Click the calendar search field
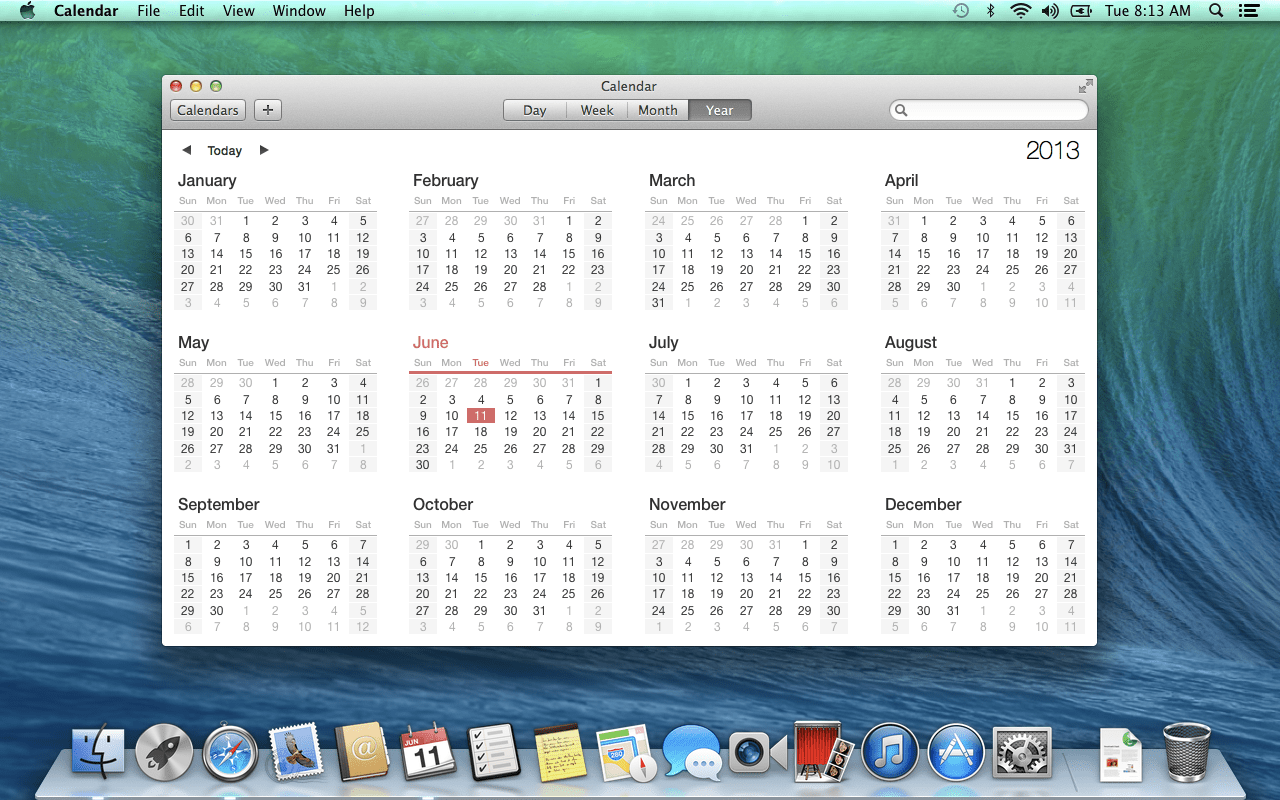Image resolution: width=1280 pixels, height=800 pixels. 988,110
